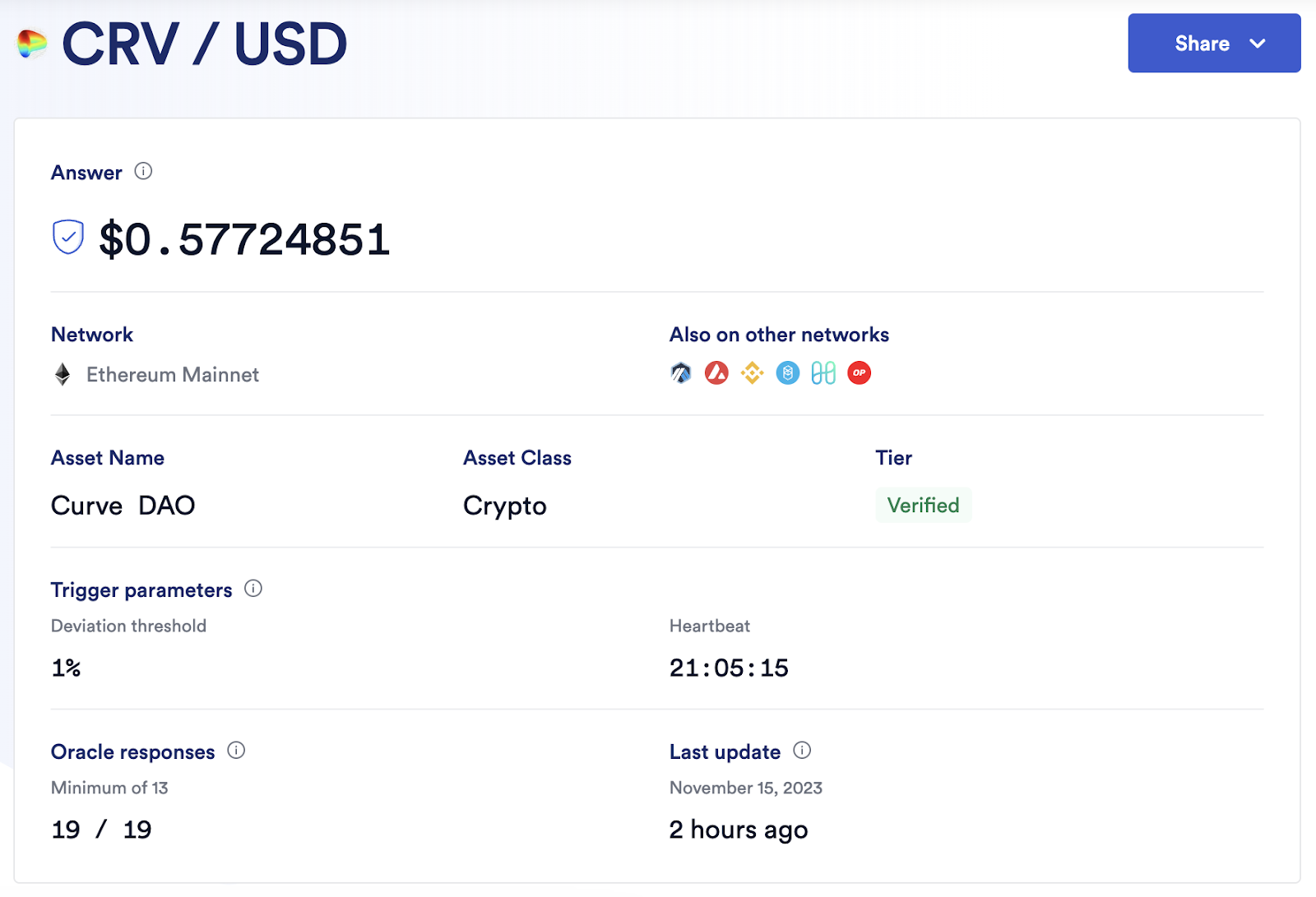Click the CRV / USD page title

coord(205,44)
